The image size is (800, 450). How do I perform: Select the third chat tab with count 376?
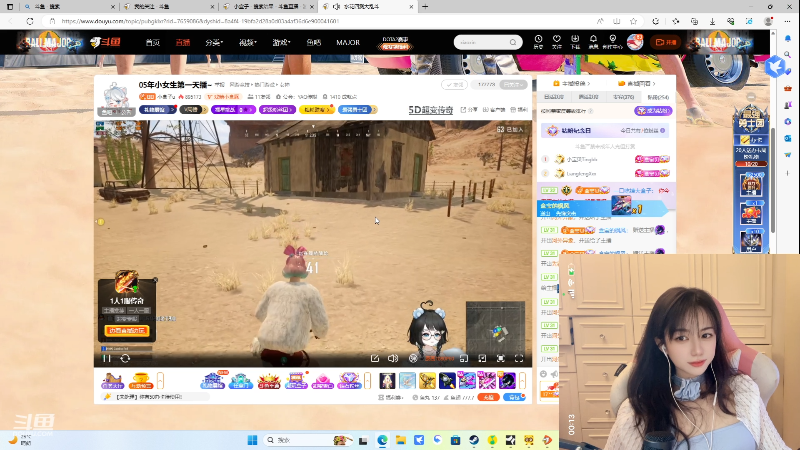[623, 97]
